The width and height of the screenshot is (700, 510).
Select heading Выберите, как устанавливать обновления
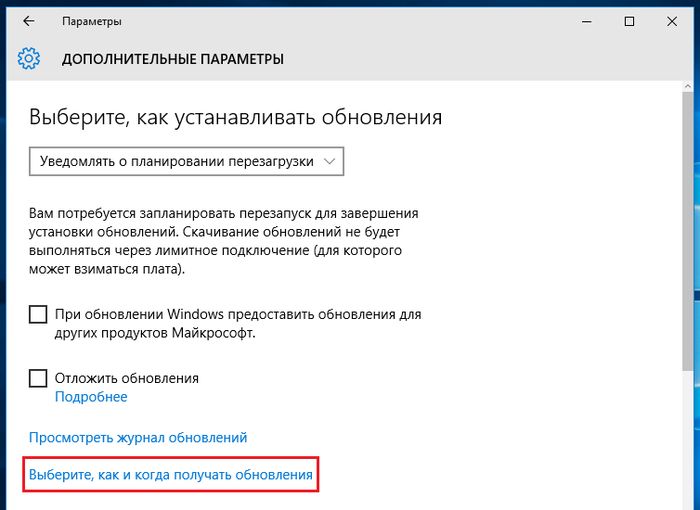click(235, 117)
